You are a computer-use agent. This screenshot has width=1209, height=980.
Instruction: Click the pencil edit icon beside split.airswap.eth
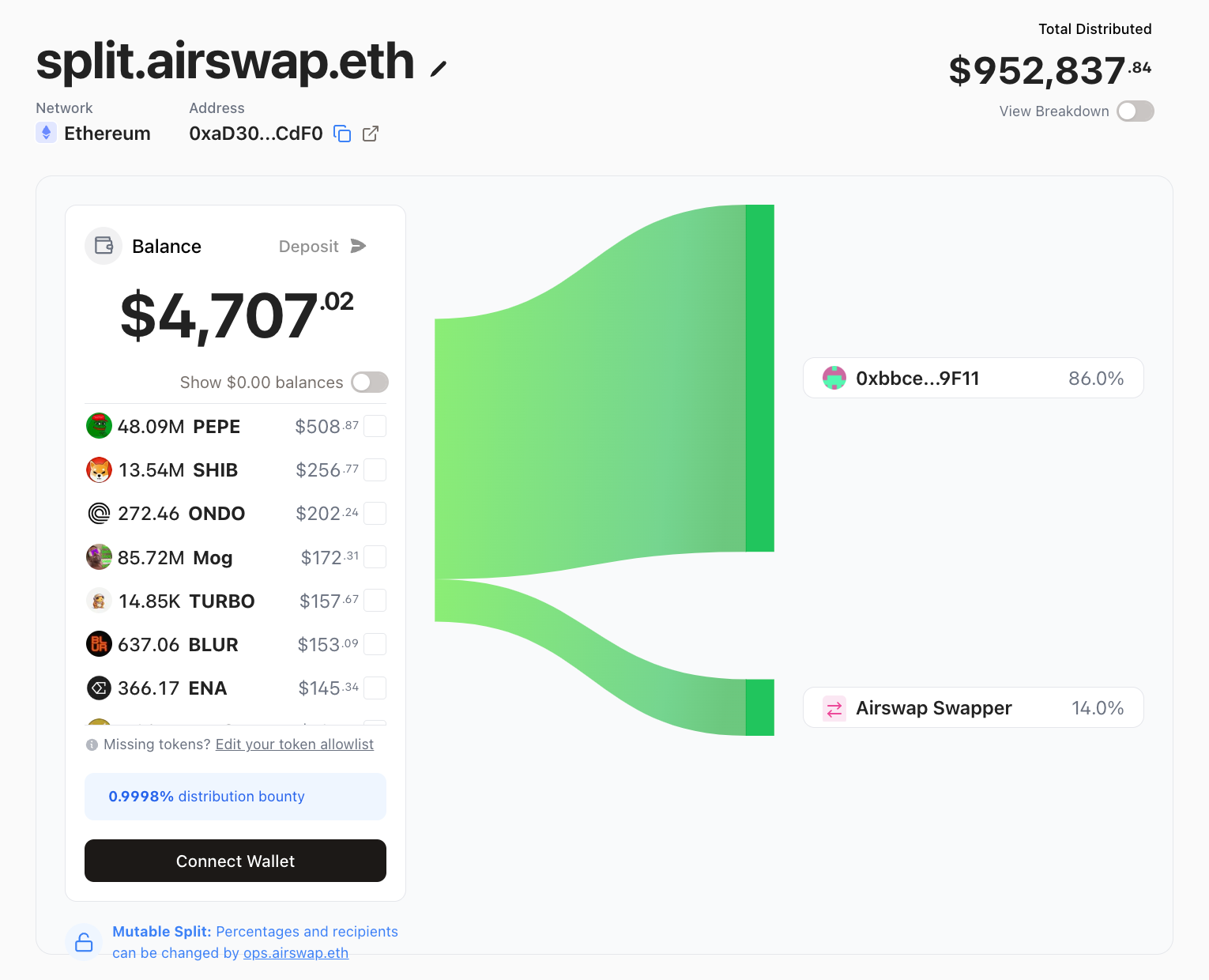coord(439,70)
